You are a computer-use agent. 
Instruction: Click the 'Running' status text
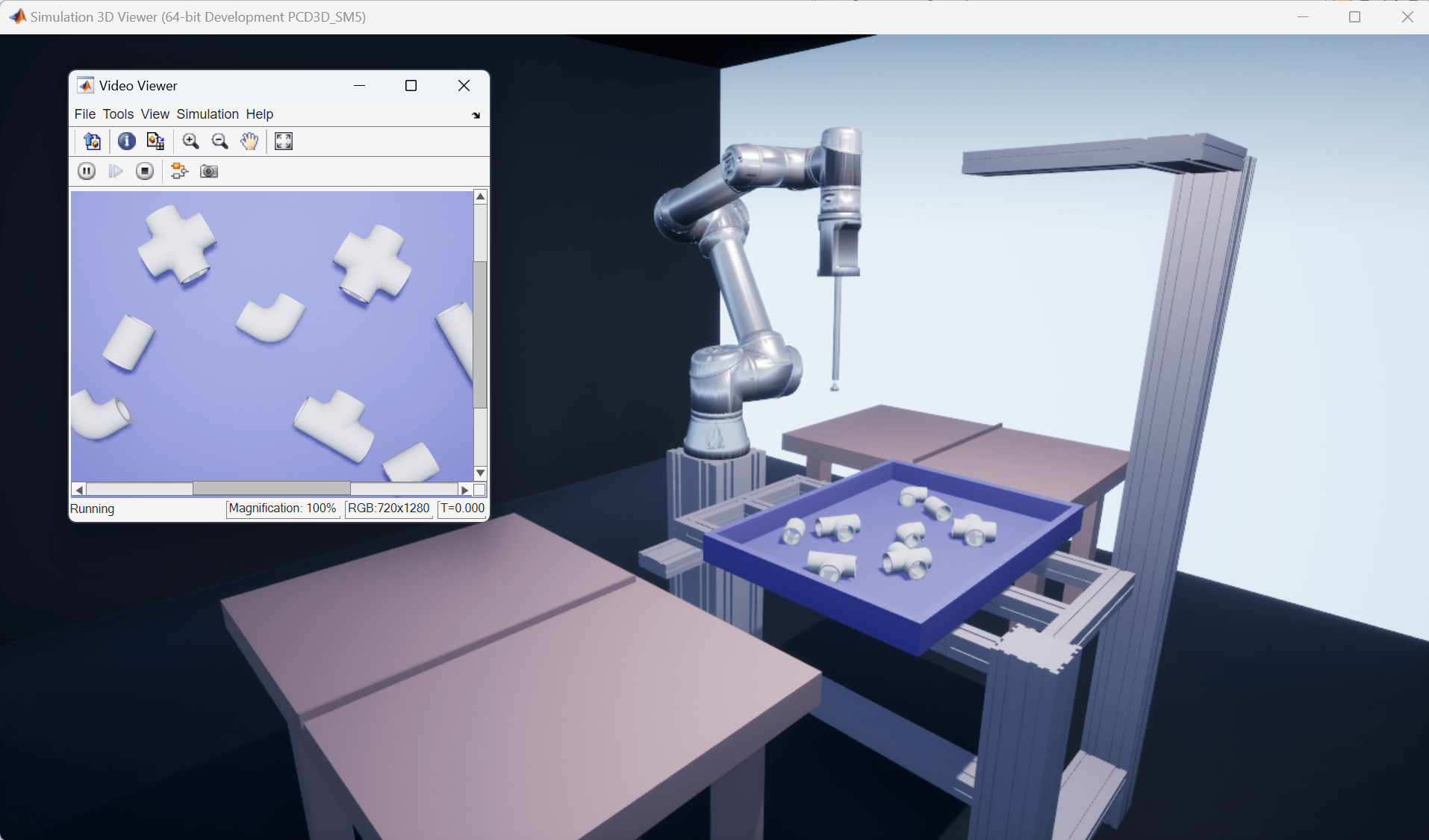click(93, 508)
